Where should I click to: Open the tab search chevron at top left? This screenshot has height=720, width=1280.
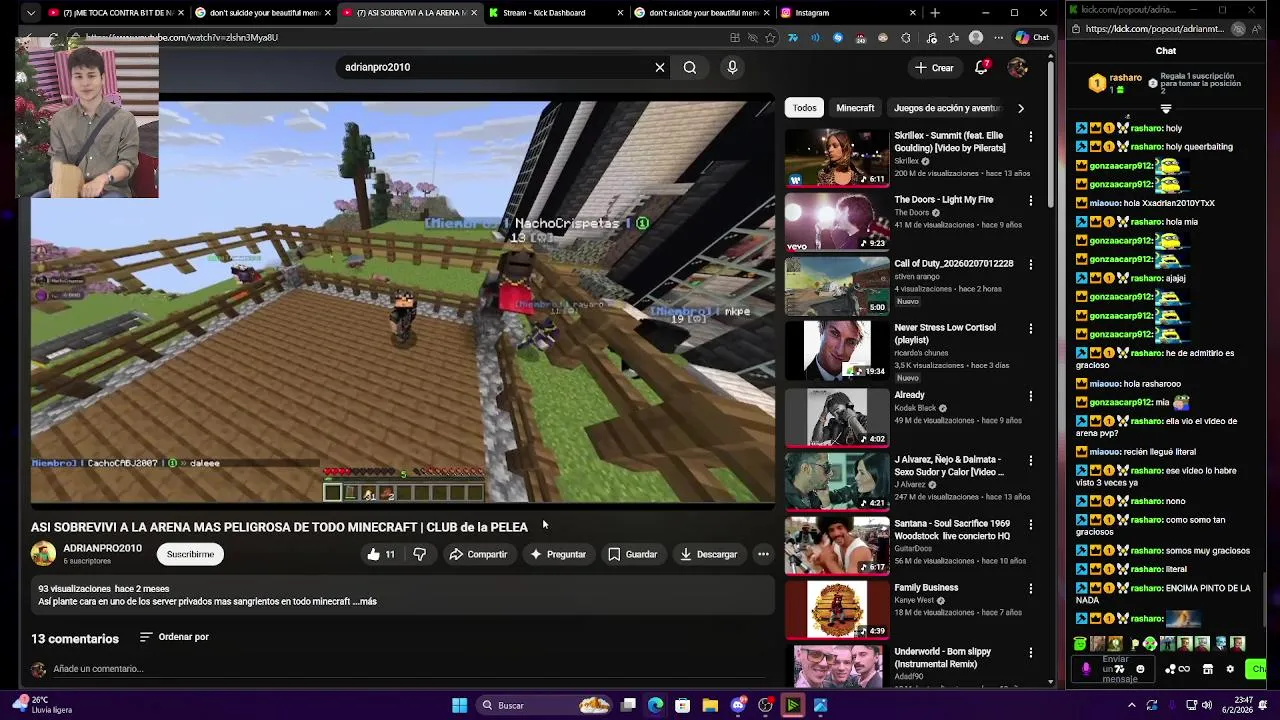click(31, 13)
